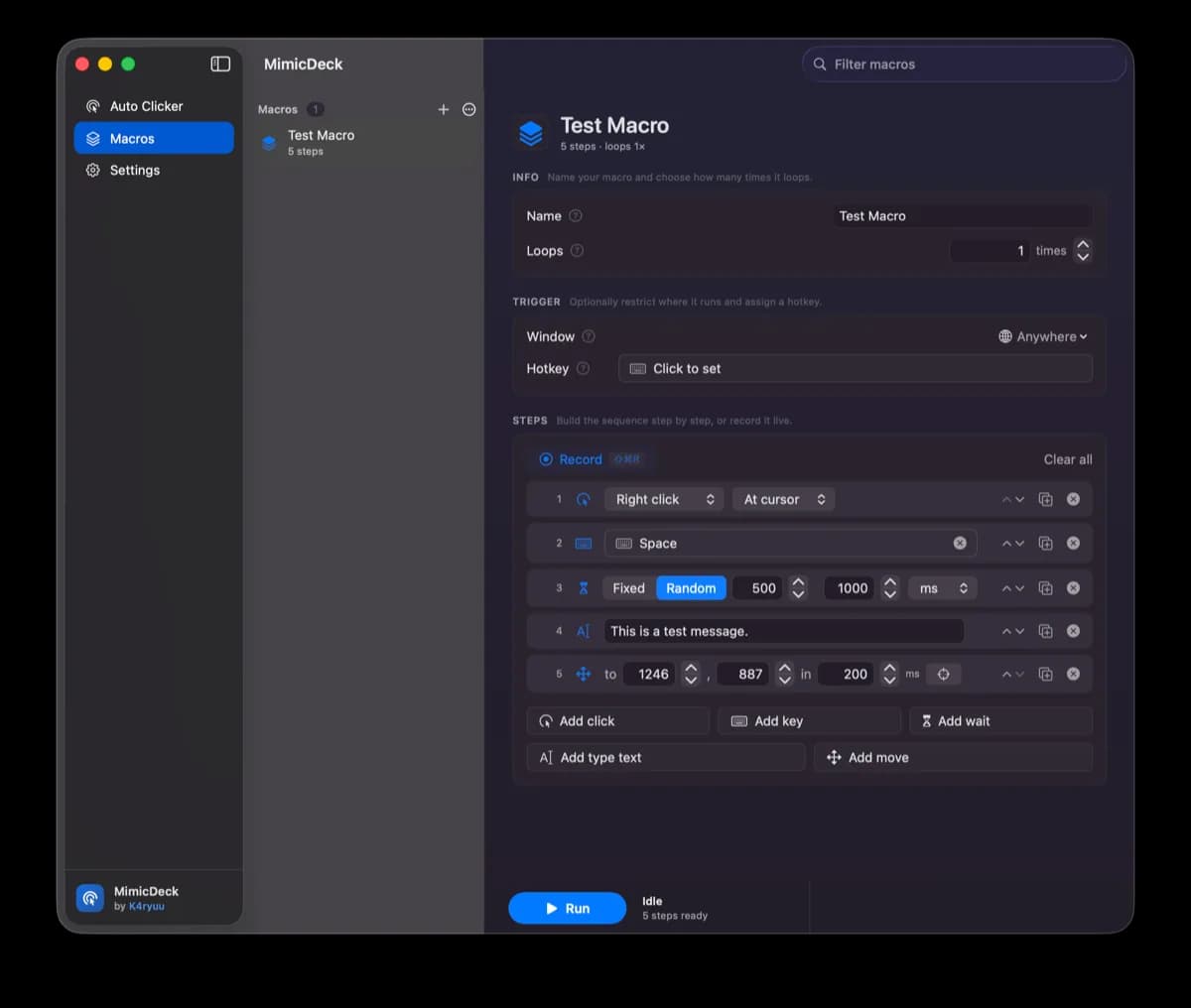Open the macros more-options ellipsis menu
1191x1008 pixels.
469,109
